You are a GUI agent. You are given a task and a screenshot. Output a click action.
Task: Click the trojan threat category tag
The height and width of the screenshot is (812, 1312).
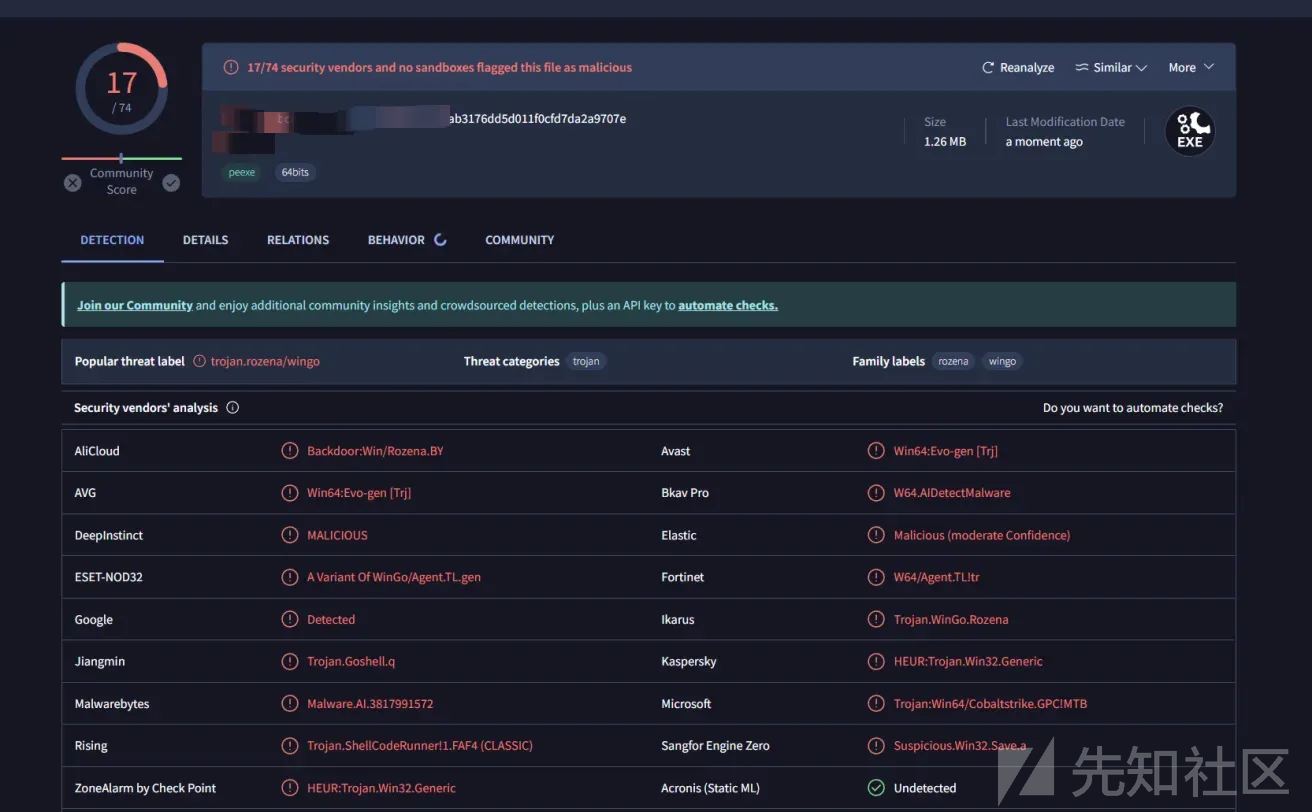coord(586,361)
